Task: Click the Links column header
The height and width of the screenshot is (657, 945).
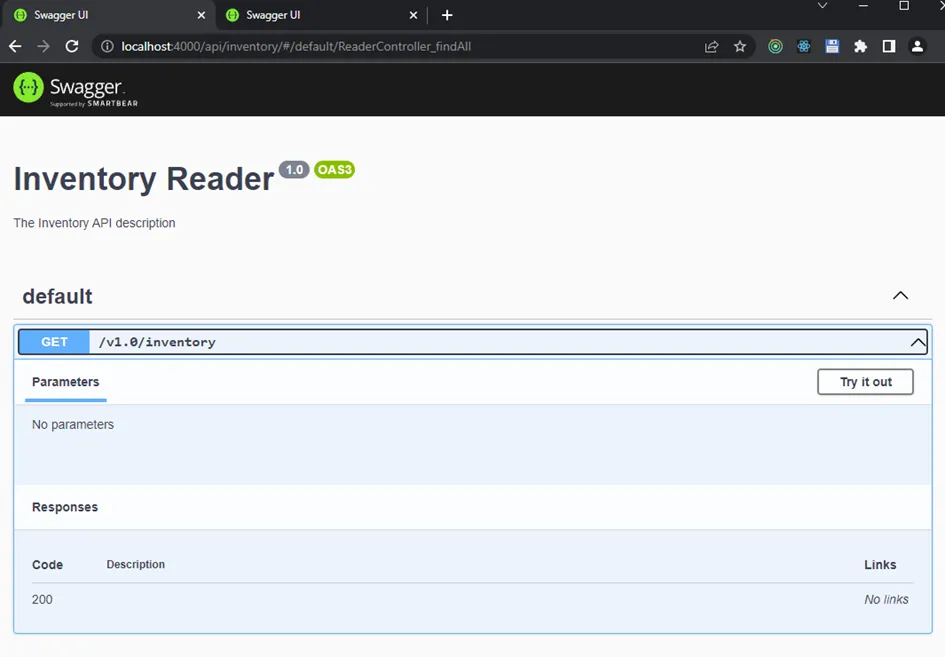Action: click(x=881, y=565)
